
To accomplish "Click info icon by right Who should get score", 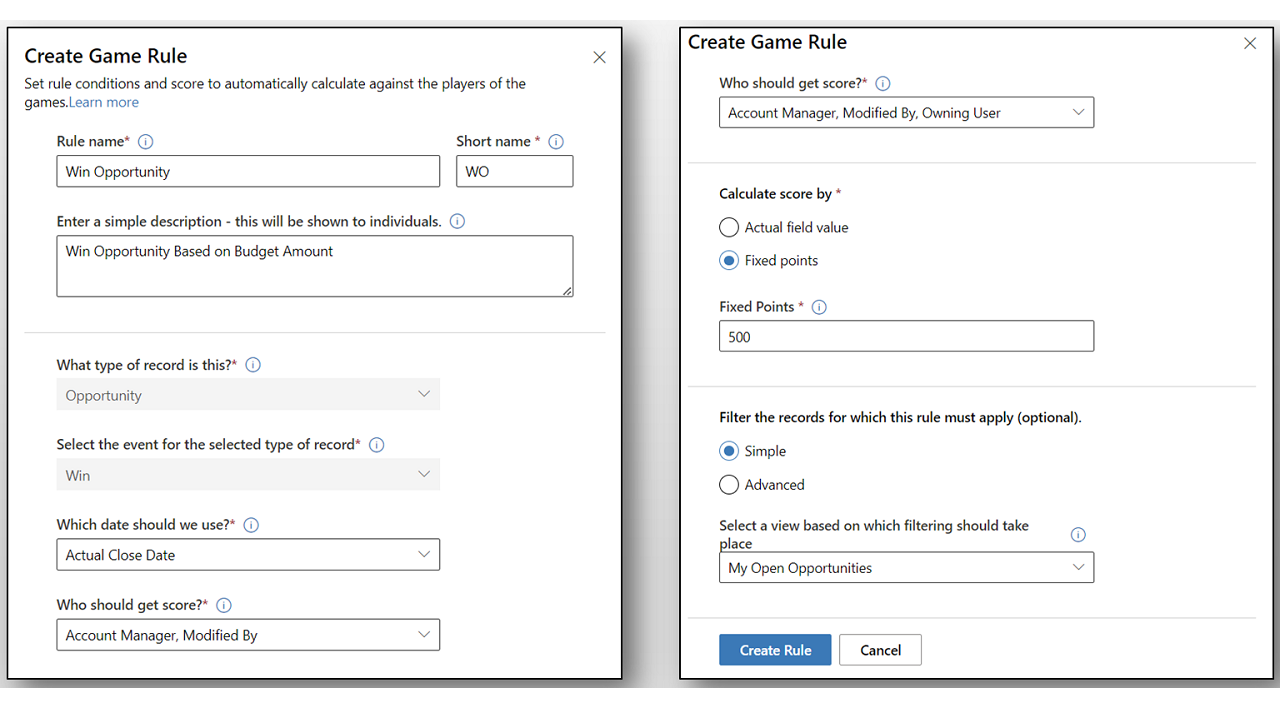I will coord(883,84).
